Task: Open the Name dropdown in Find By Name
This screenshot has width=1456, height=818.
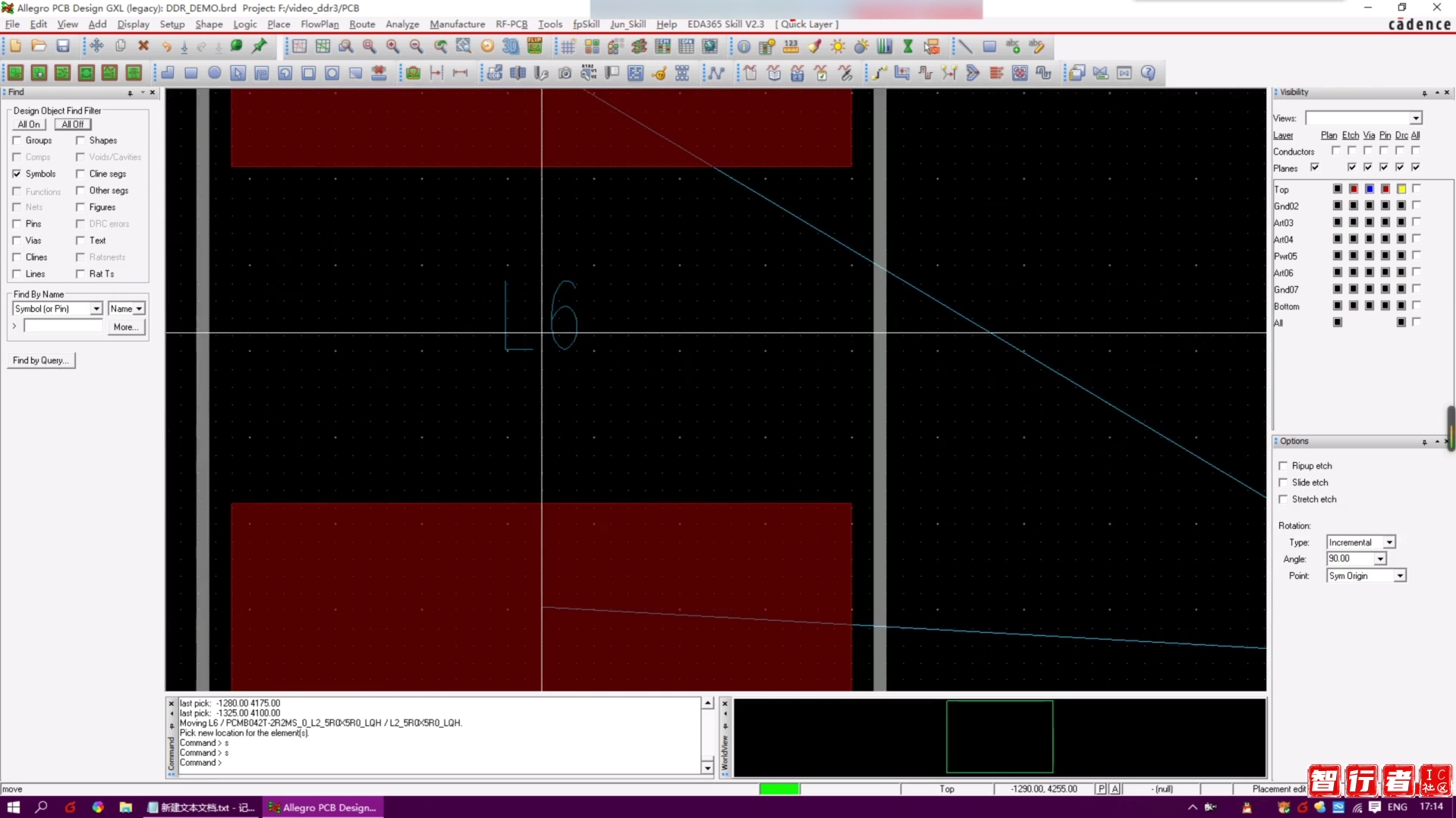Action: [x=140, y=309]
